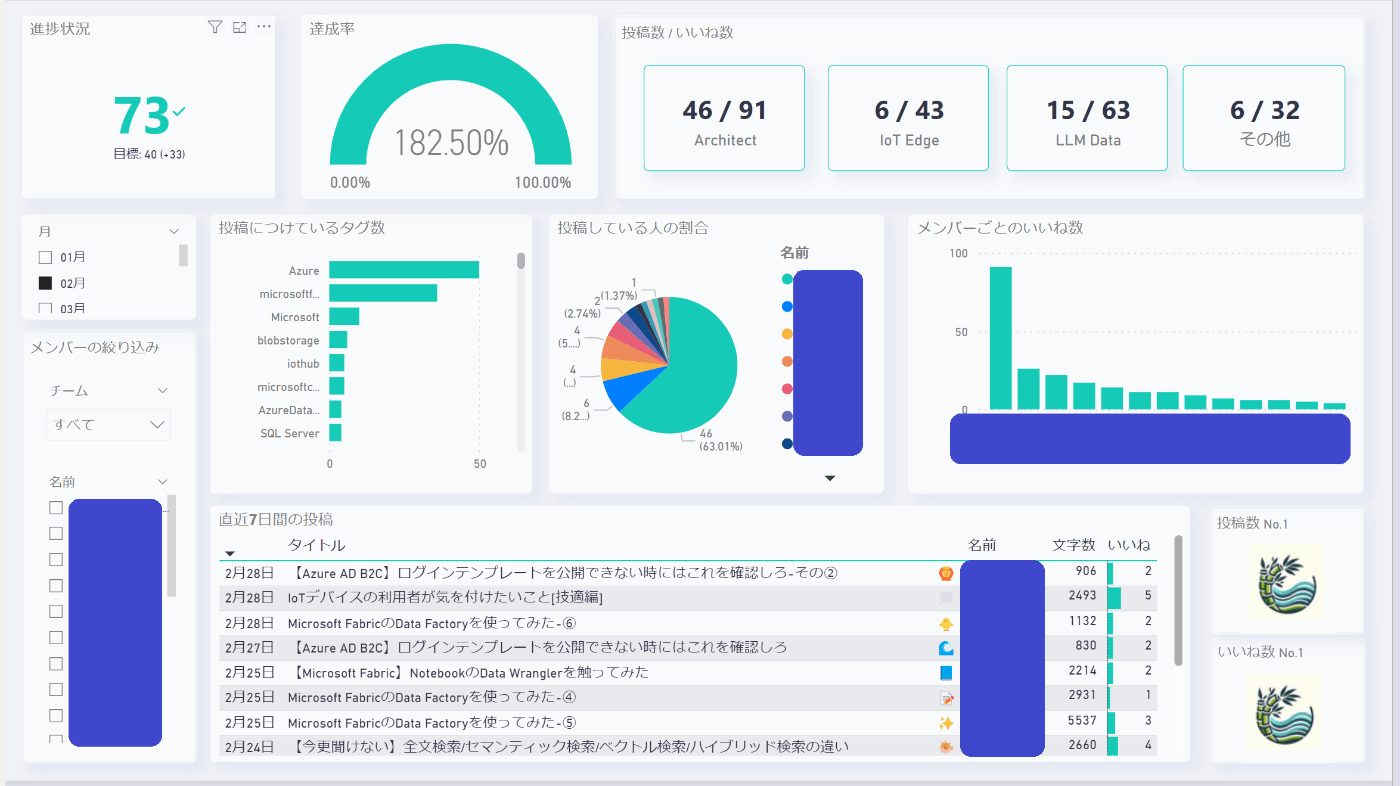
Task: Sort table by the タイトル column header
Action: 317,545
